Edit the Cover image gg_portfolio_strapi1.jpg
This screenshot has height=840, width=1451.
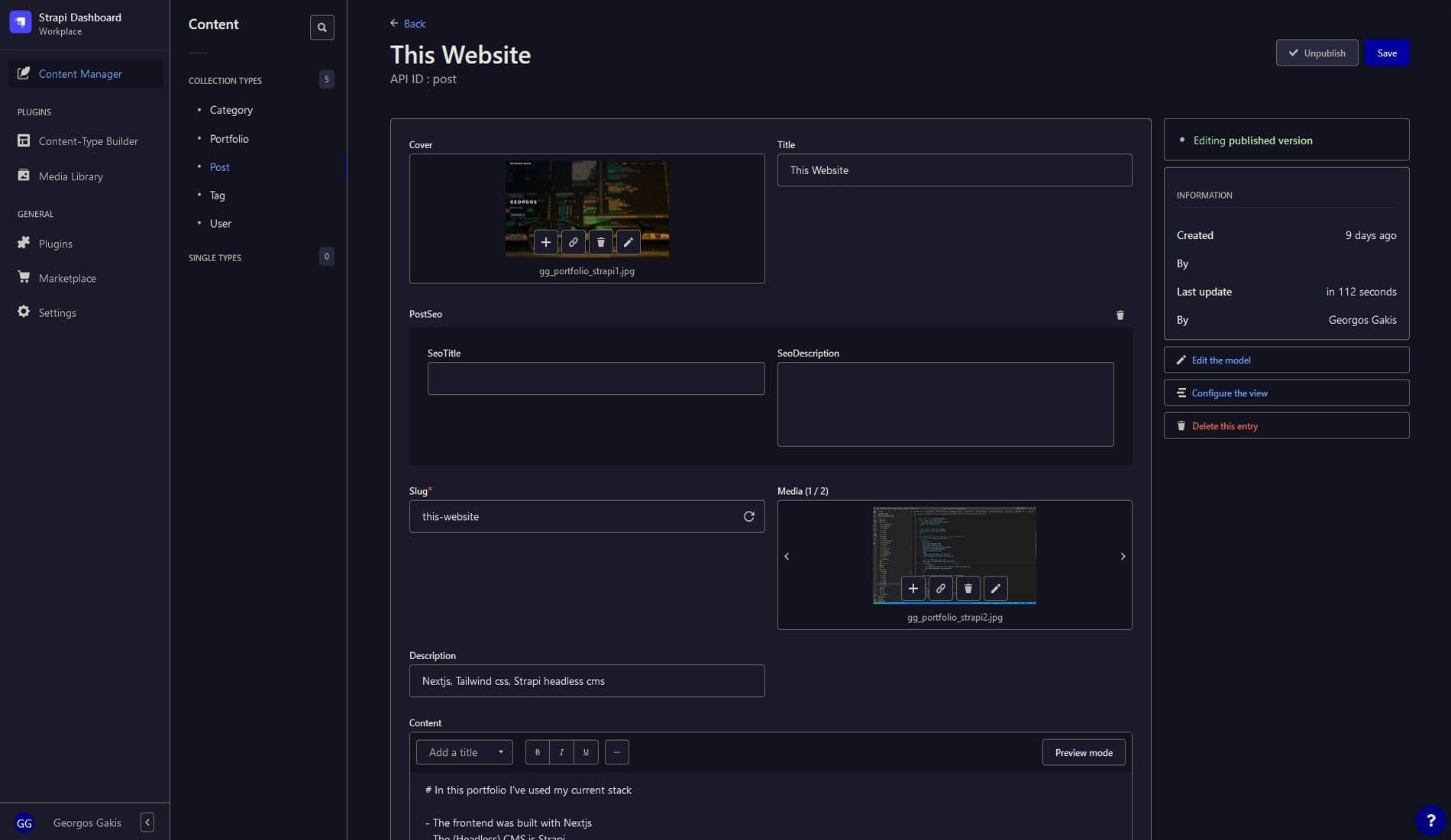[629, 242]
